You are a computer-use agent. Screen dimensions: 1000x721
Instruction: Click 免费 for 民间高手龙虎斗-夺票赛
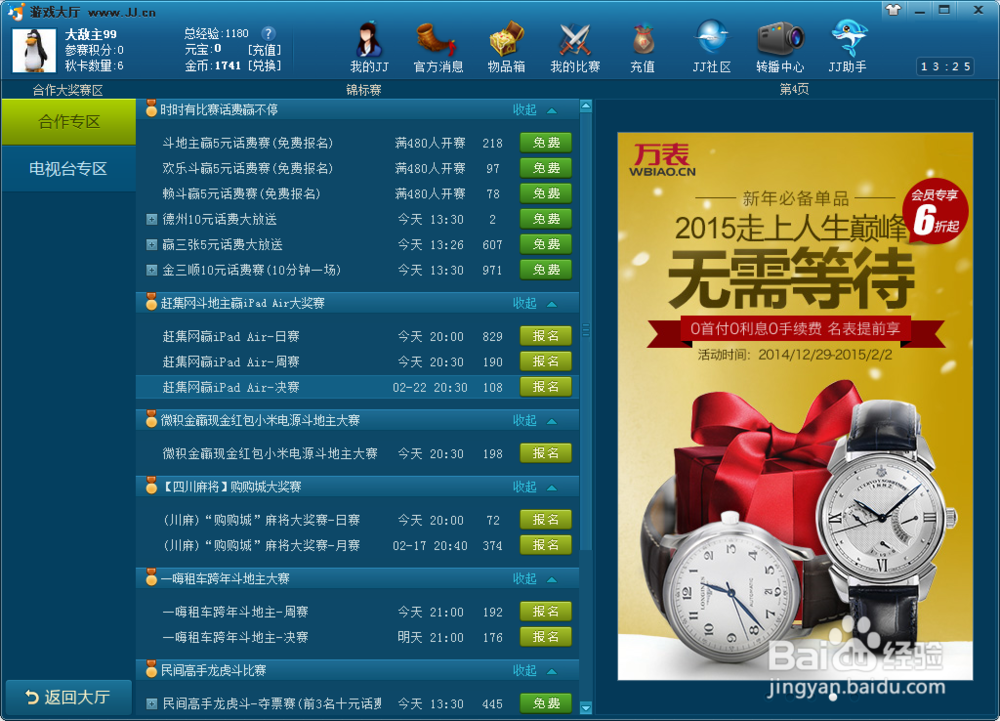click(546, 703)
